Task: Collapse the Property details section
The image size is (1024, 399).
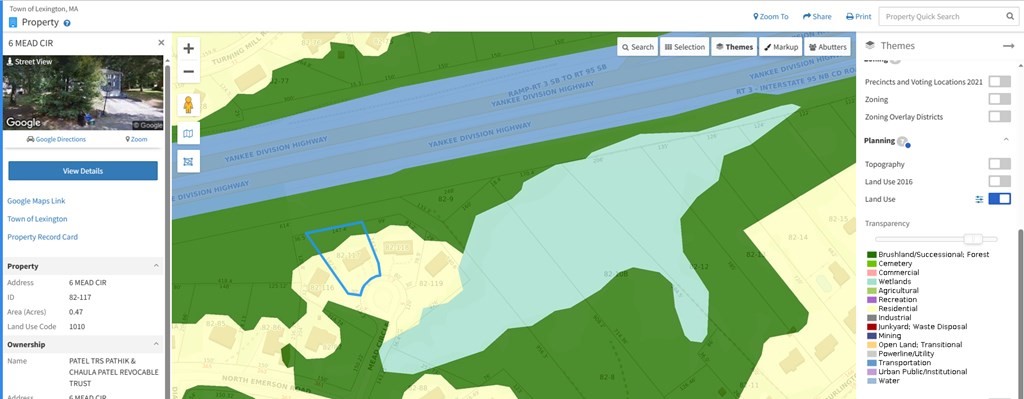Action: point(156,266)
